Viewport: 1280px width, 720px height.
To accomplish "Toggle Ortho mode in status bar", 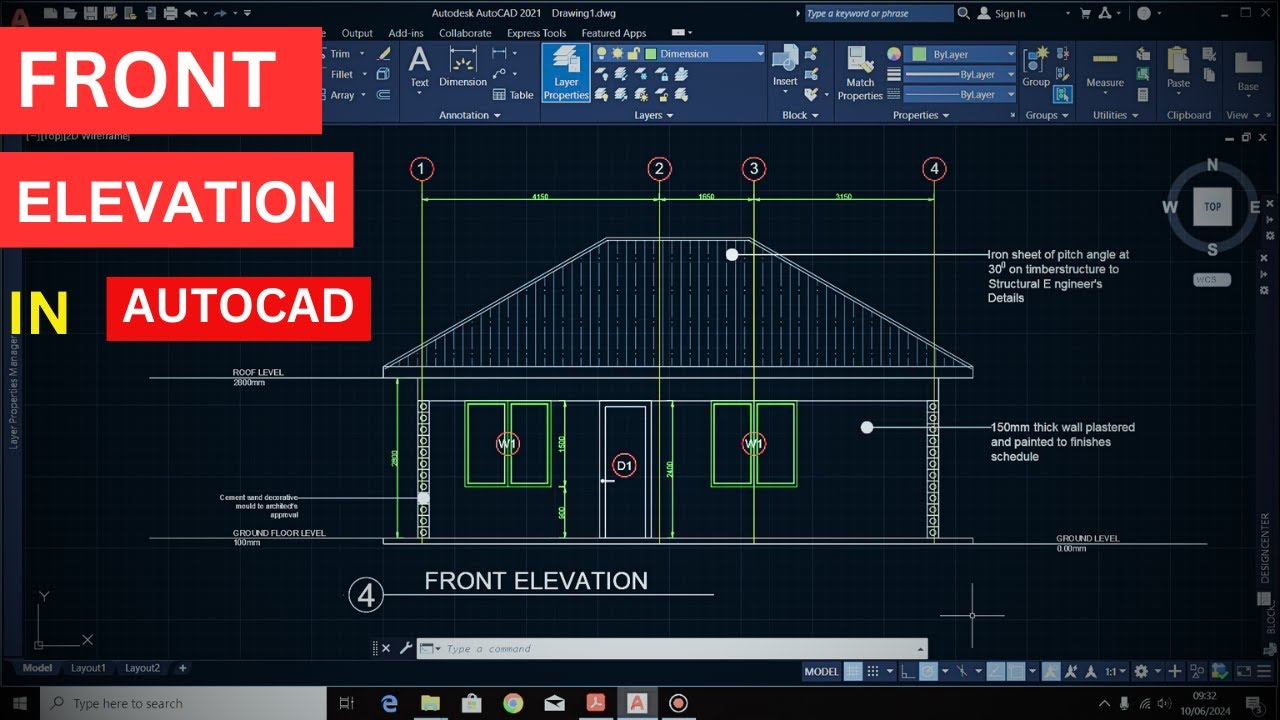I will (906, 672).
